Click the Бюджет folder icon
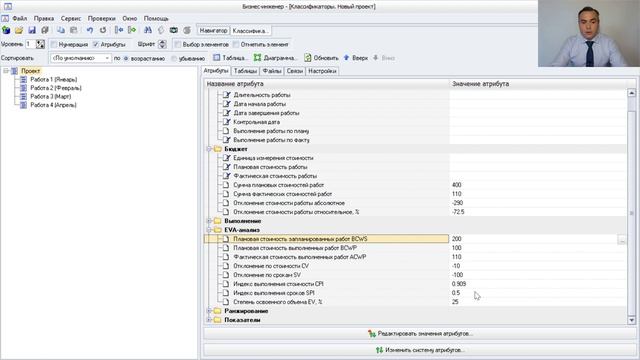This screenshot has width=640, height=360. pos(218,149)
